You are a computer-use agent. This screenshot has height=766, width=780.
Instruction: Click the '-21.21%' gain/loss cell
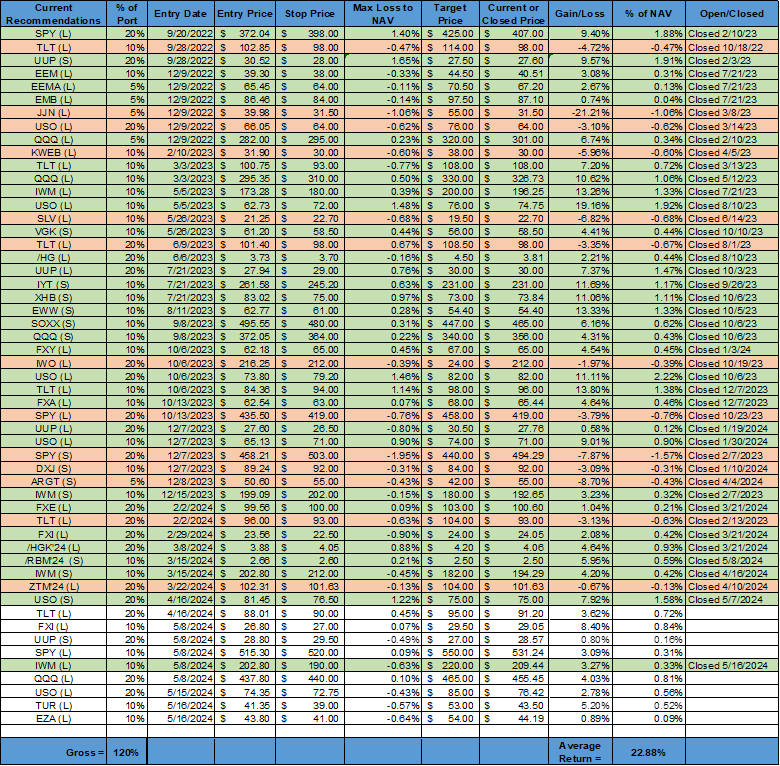[x=580, y=113]
